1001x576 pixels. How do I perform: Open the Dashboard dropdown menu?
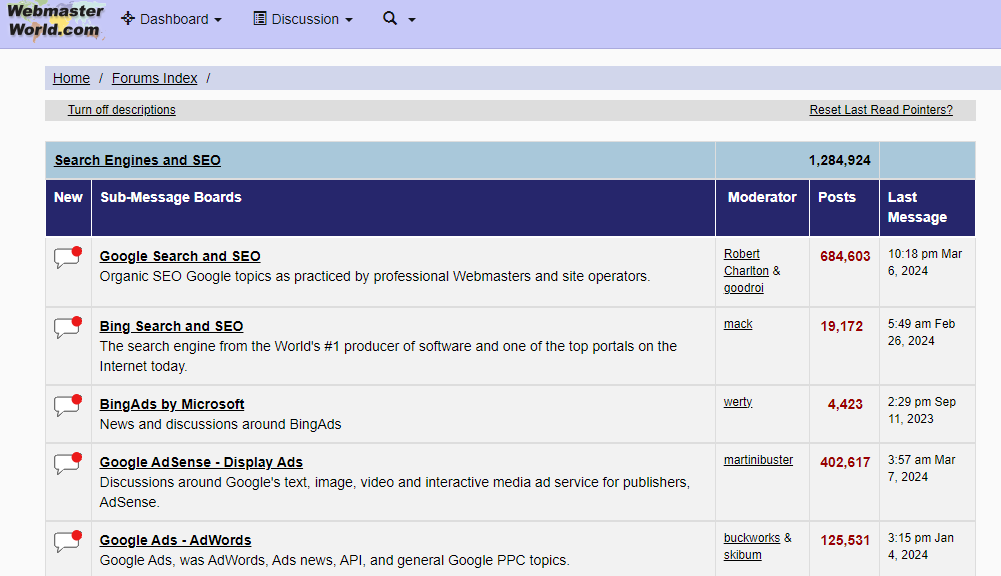click(171, 19)
